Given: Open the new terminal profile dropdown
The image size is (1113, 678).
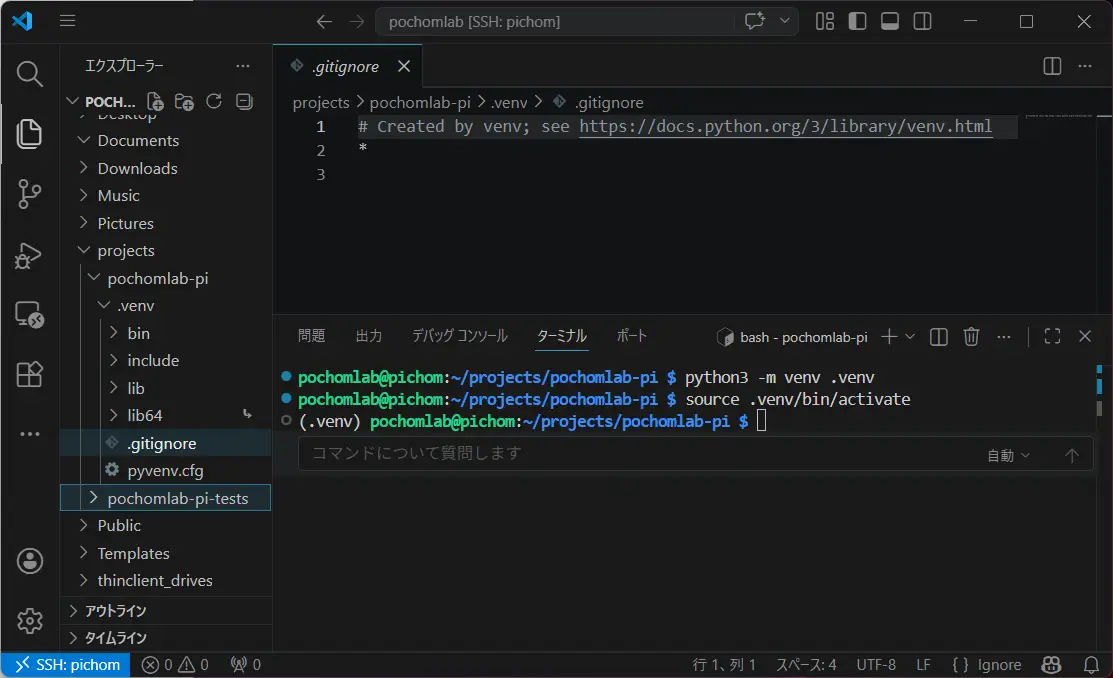Looking at the screenshot, I should pyautogui.click(x=910, y=337).
